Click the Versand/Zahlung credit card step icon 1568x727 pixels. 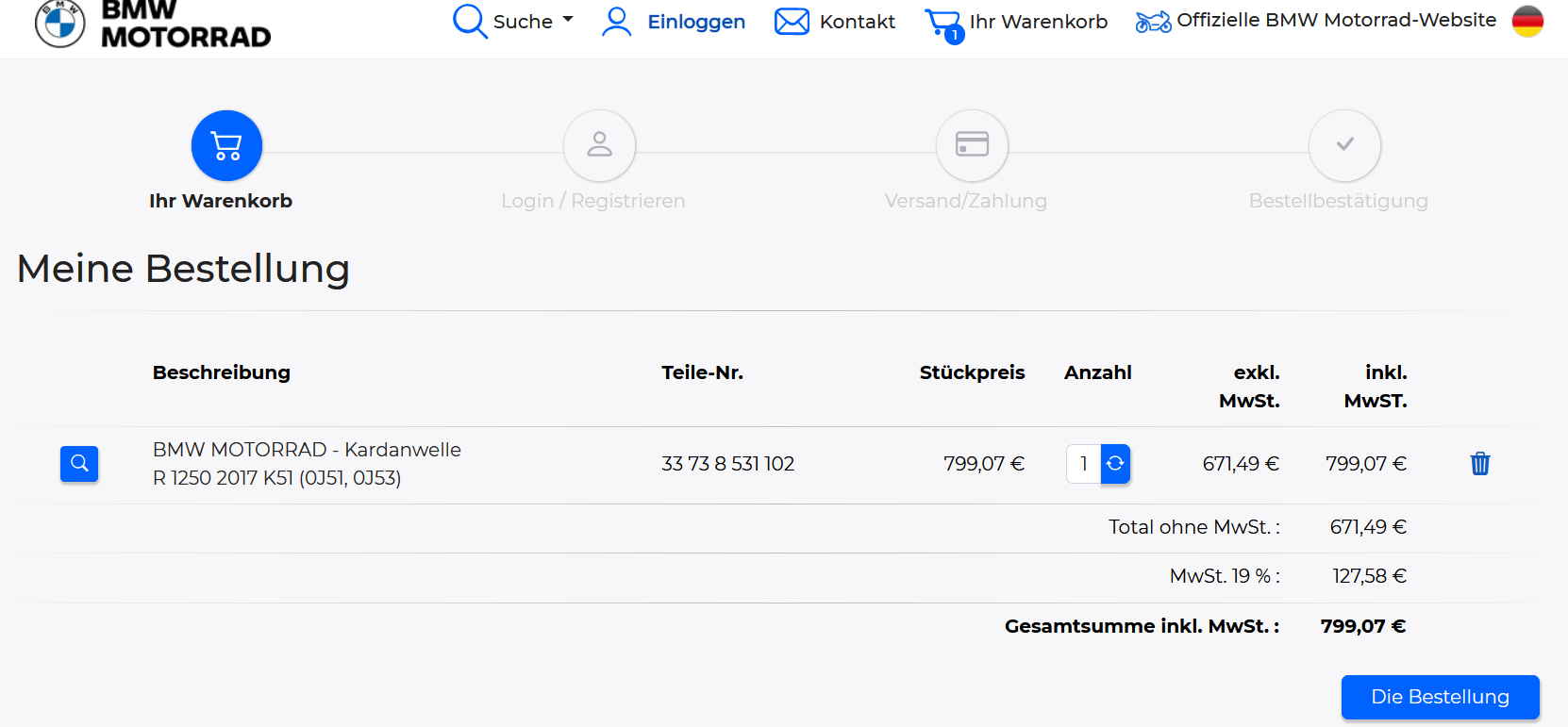972,145
